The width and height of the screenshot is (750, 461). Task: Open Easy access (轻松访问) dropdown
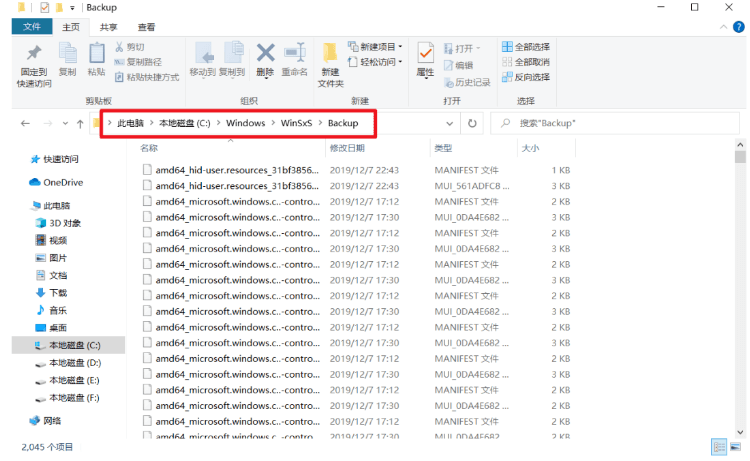tap(376, 62)
